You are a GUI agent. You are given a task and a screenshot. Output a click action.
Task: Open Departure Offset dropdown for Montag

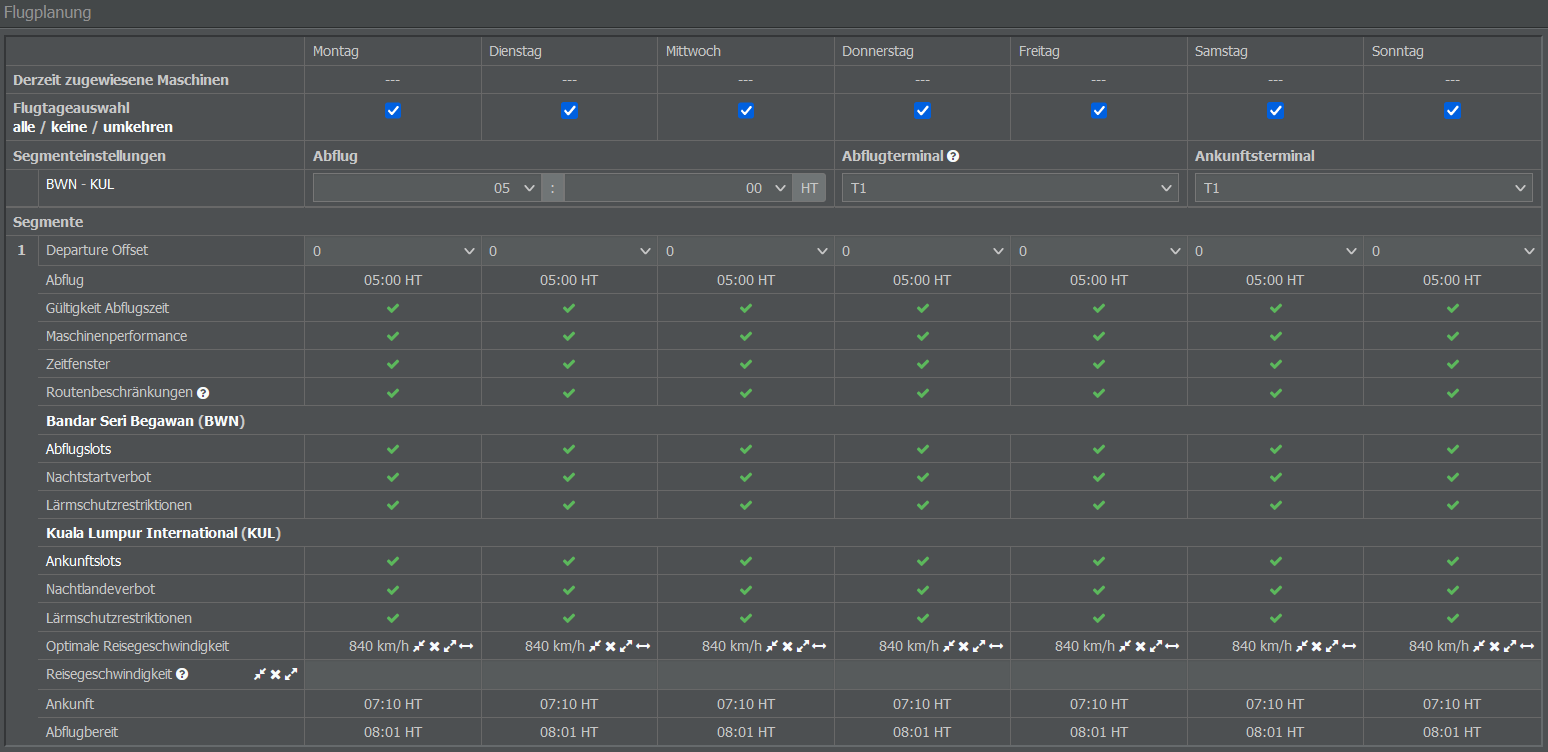point(393,251)
